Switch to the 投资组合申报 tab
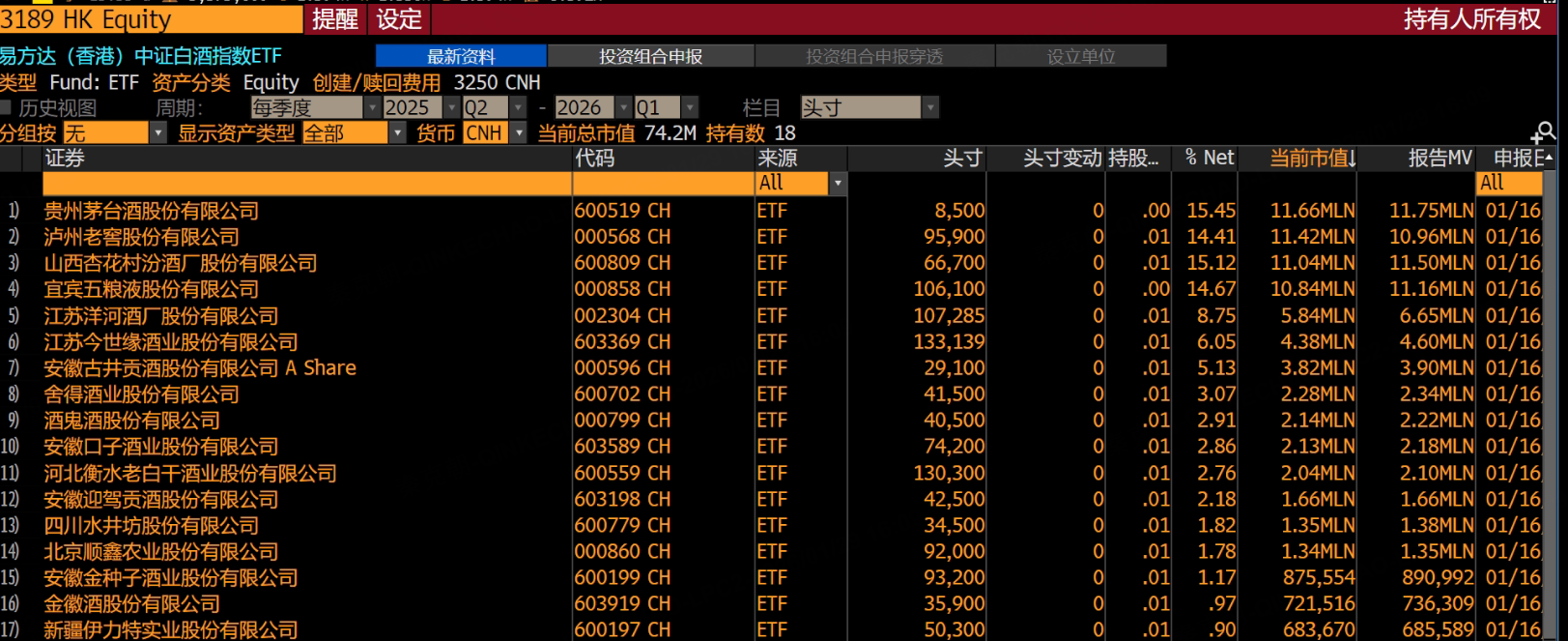1568x641 pixels. 650,56
